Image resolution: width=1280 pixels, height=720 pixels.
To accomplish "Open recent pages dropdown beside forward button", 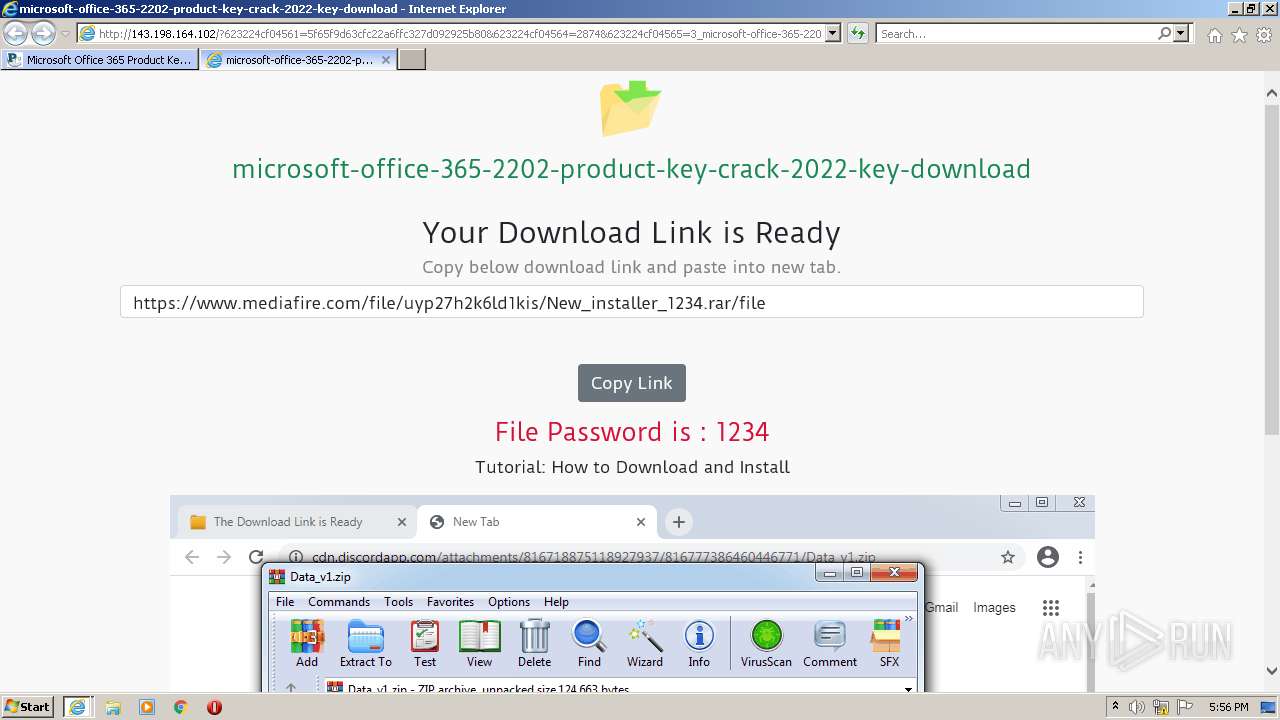I will click(x=65, y=34).
